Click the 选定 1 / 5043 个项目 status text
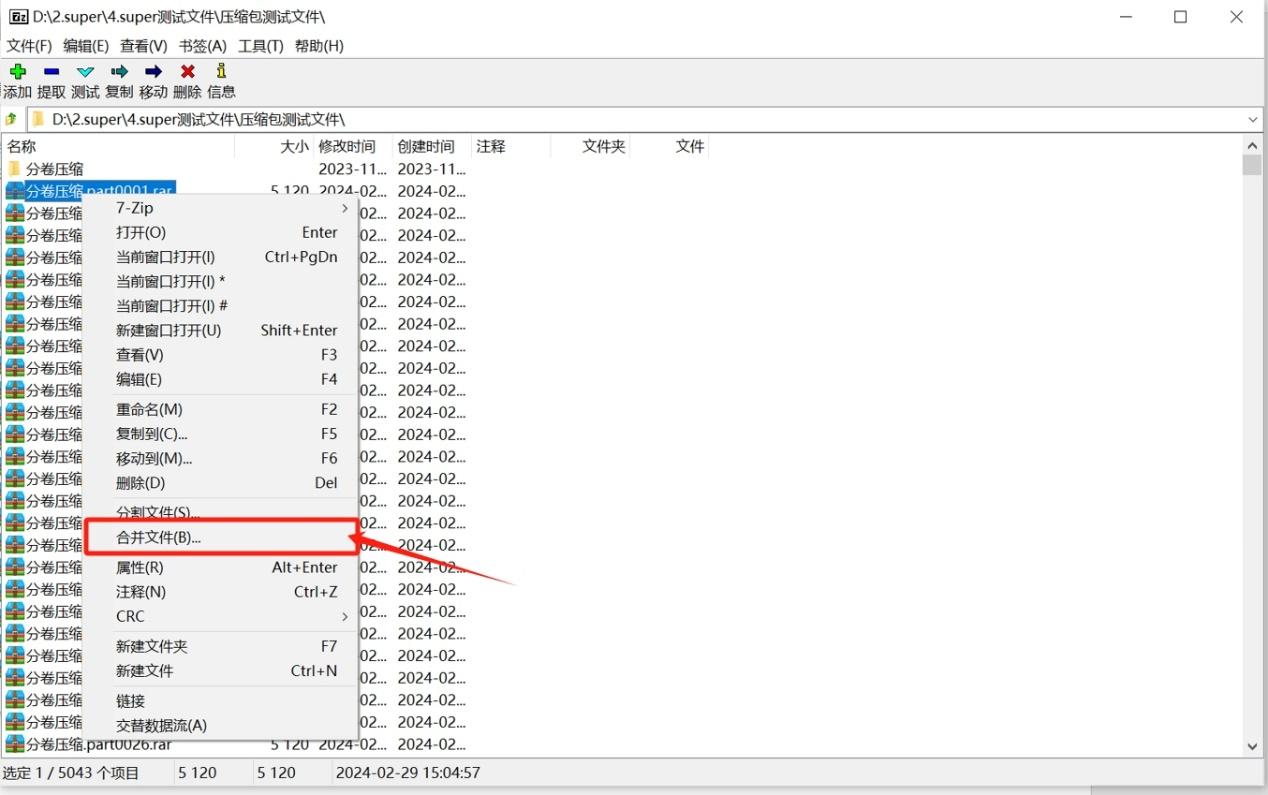Image resolution: width=1268 pixels, height=795 pixels. 72,772
